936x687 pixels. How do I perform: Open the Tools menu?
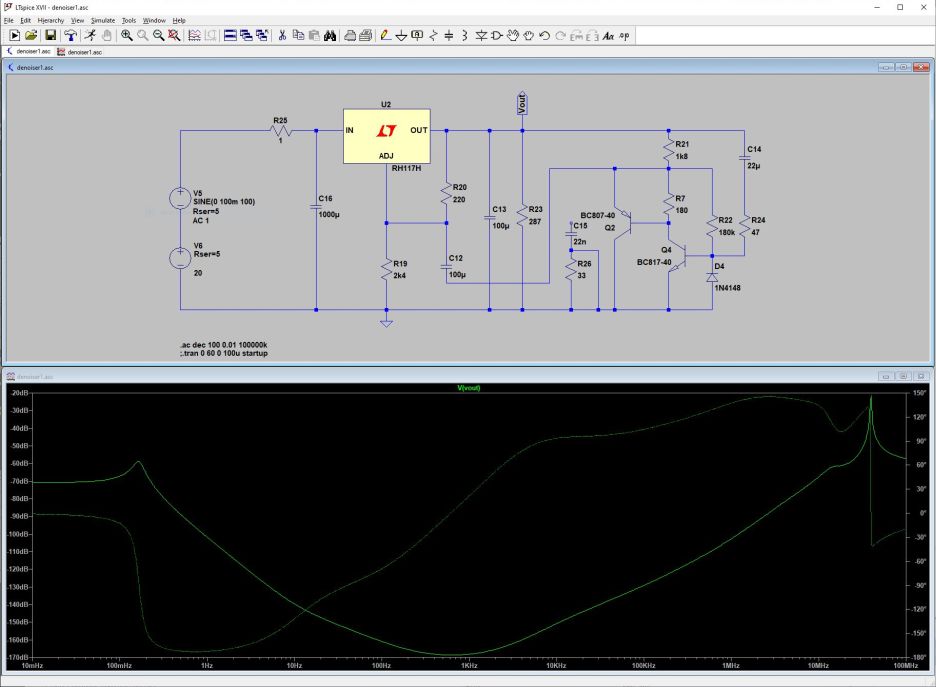tap(129, 20)
